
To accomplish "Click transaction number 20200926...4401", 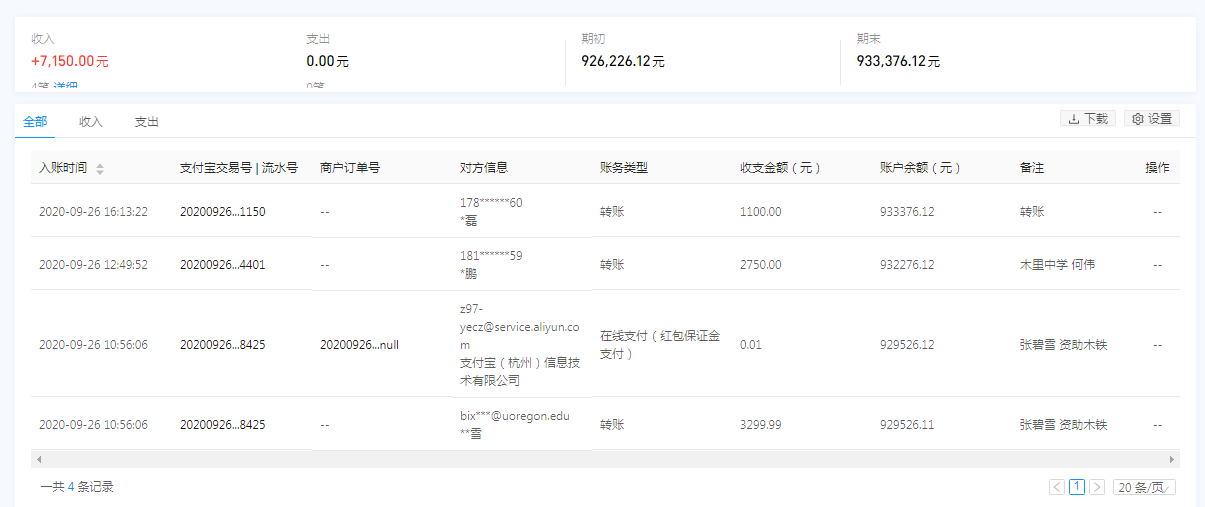I will [222, 265].
